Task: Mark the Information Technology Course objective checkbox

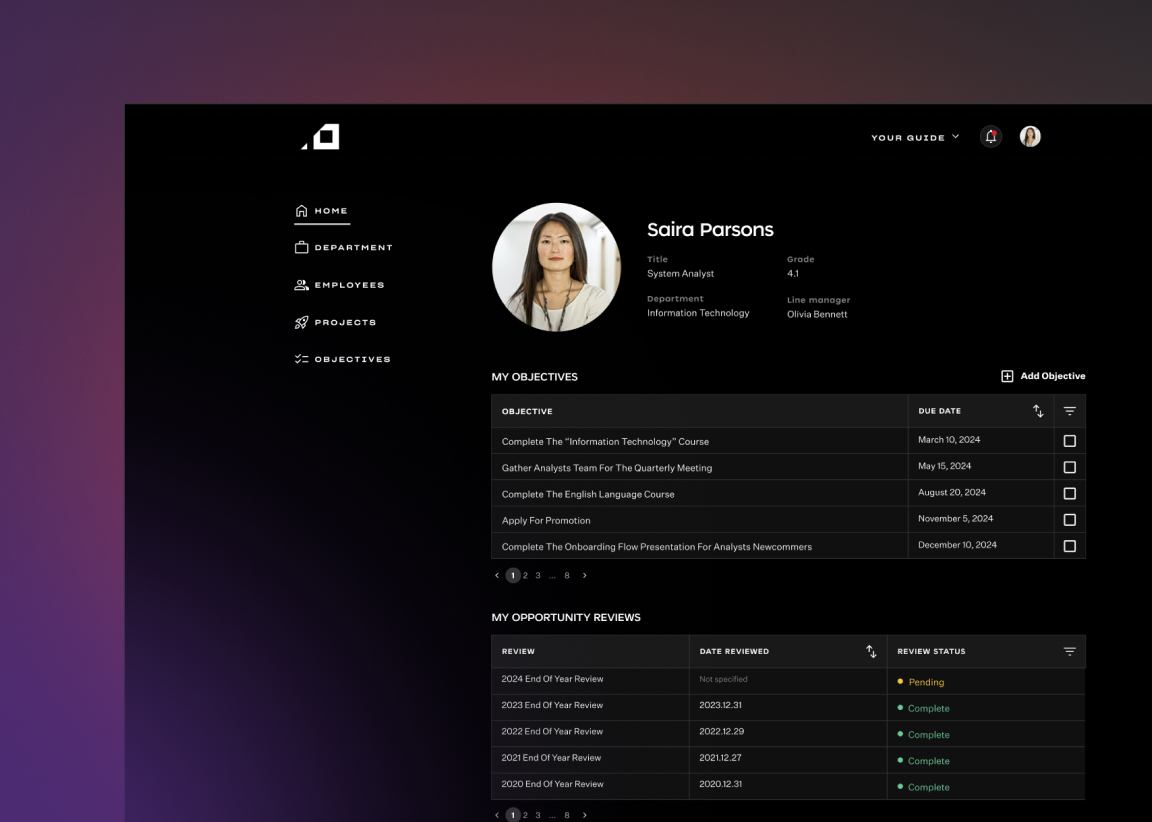Action: pos(1069,441)
